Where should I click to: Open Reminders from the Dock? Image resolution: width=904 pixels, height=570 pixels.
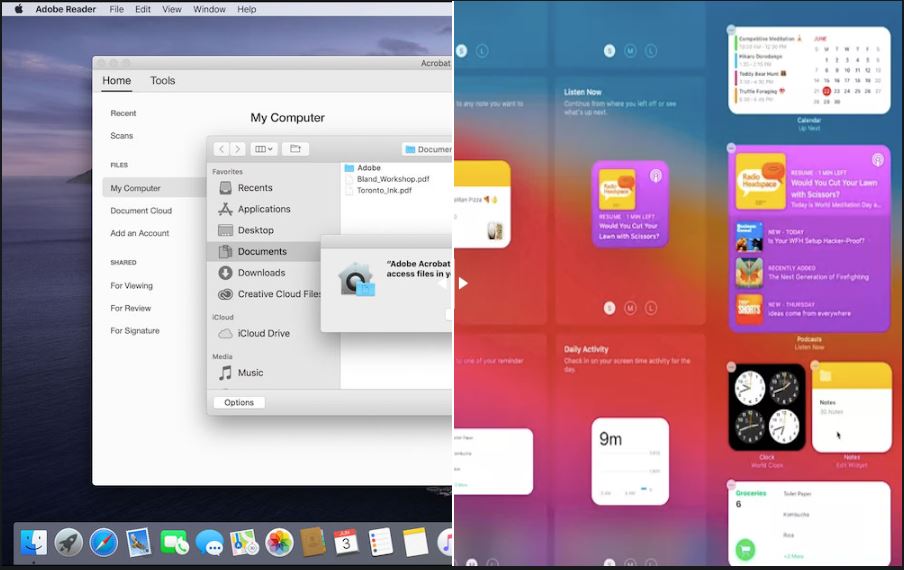381,542
